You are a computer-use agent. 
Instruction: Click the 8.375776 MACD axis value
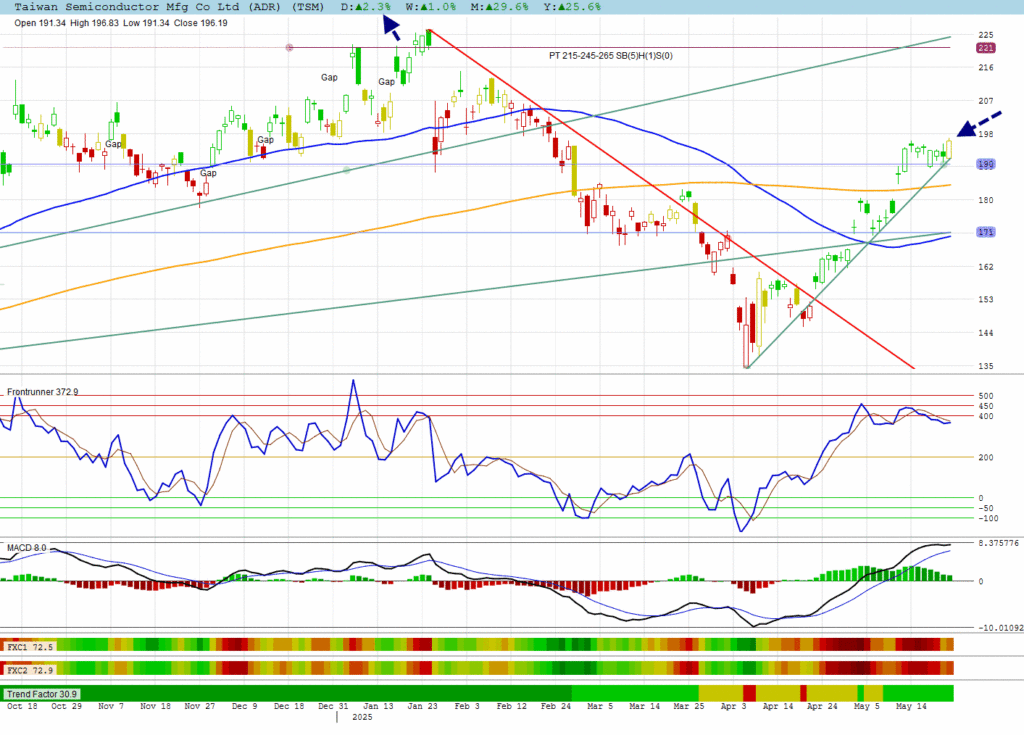click(x=999, y=543)
